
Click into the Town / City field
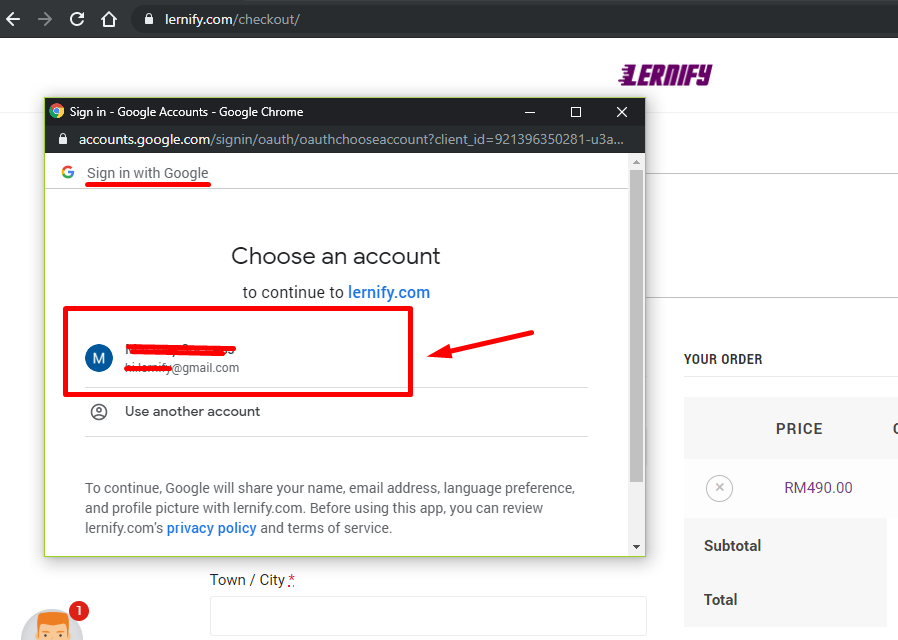[428, 616]
